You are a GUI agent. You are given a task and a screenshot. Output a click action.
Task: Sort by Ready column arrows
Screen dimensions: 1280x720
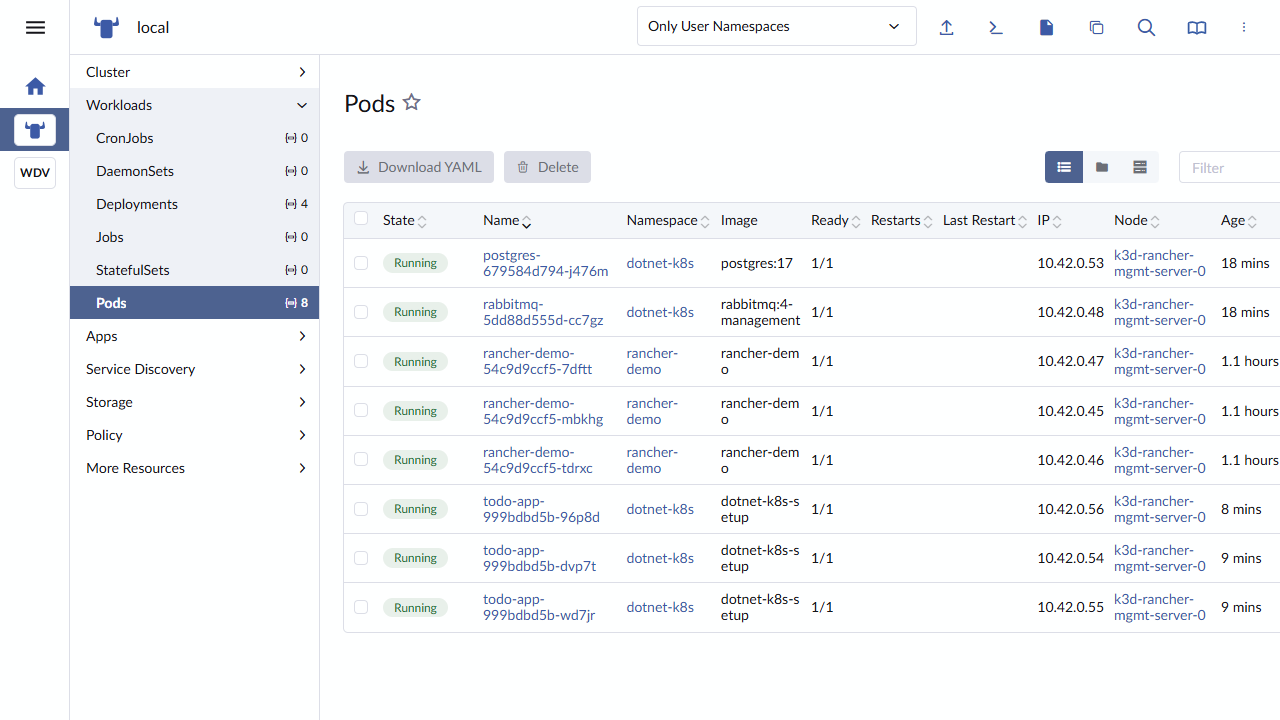(856, 221)
